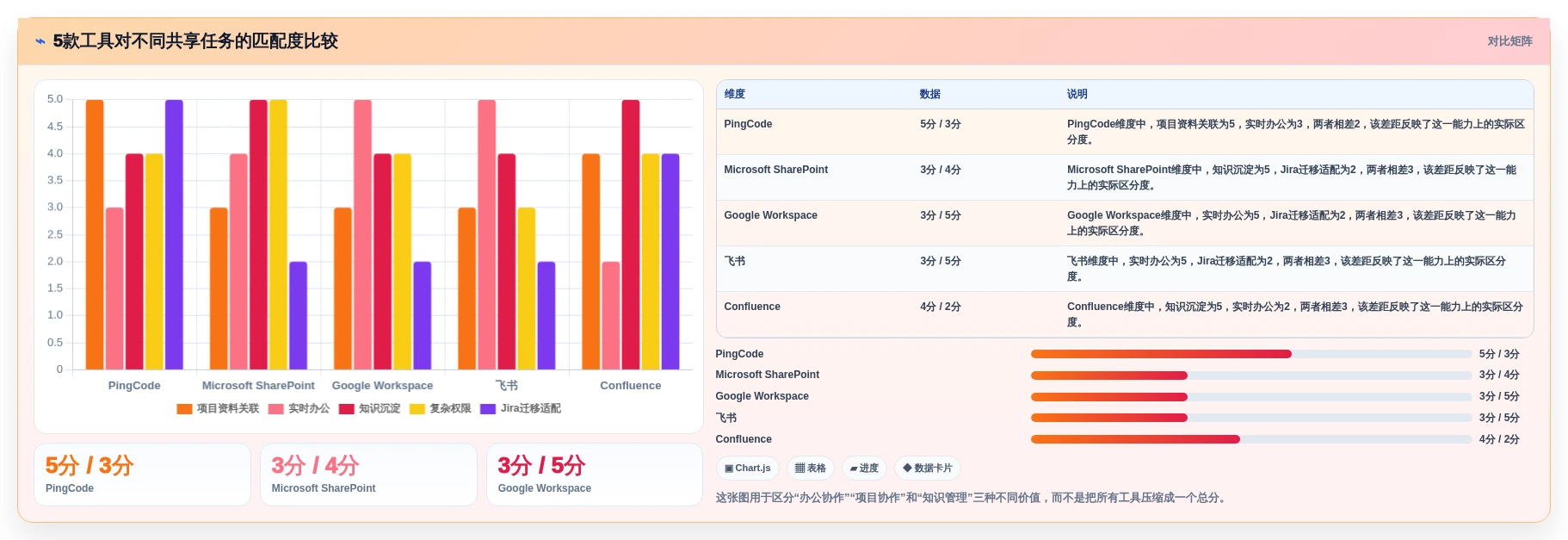Screen dimensions: 1568x540
Task: Click the Confluence x-axis label
Action: (x=631, y=386)
